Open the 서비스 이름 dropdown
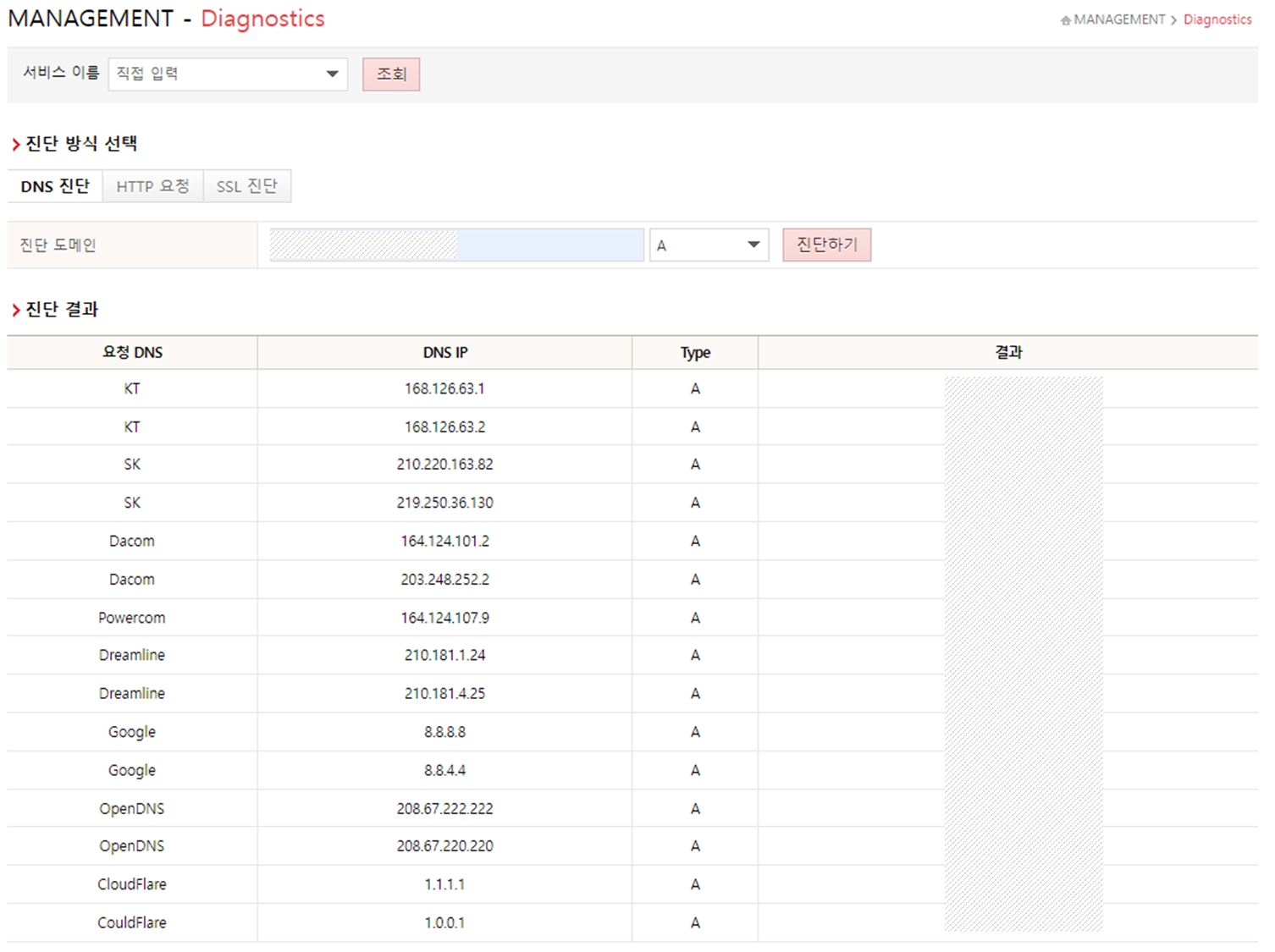 pyautogui.click(x=228, y=74)
